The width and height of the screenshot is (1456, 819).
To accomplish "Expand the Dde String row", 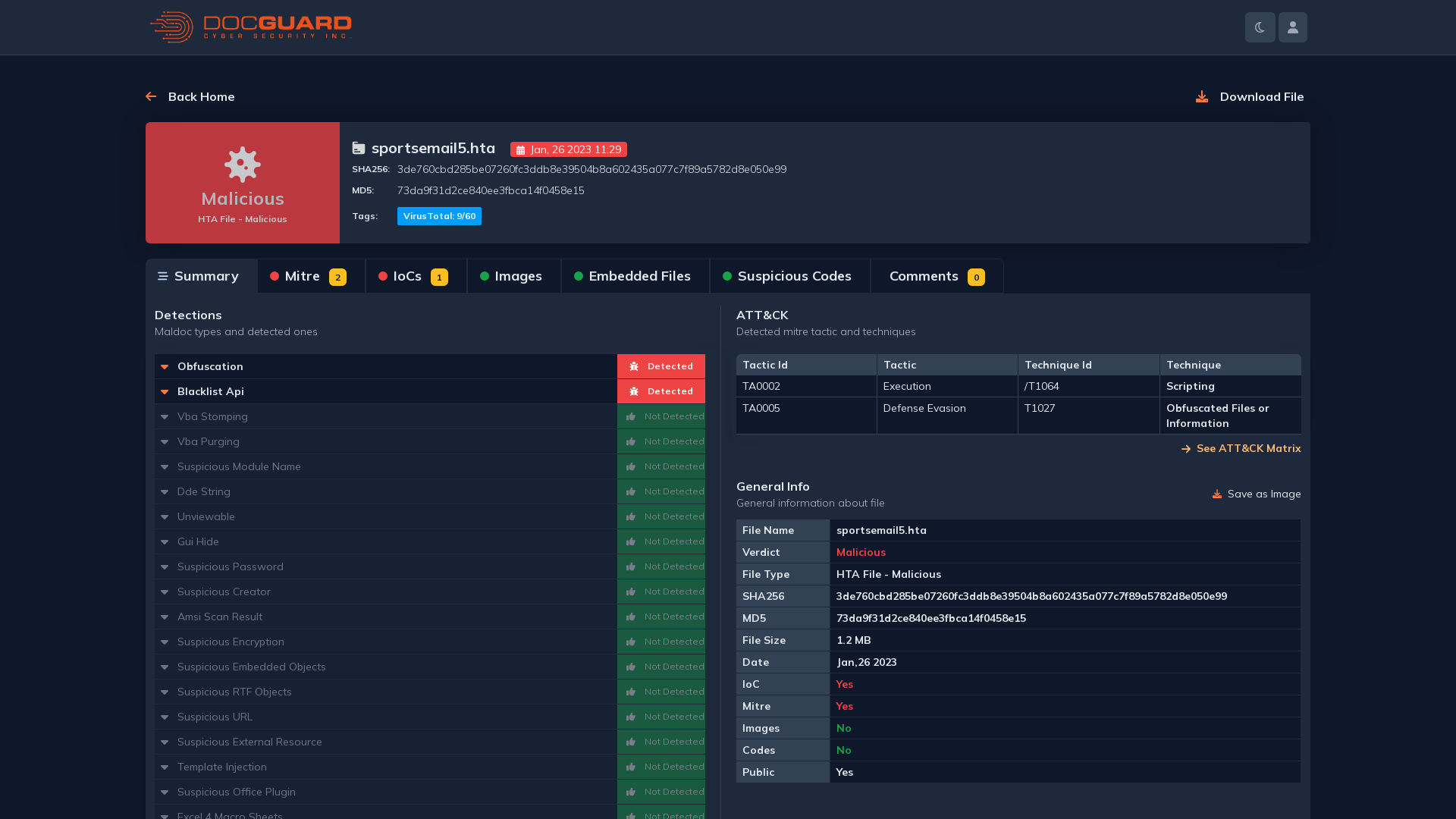I will click(x=385, y=491).
